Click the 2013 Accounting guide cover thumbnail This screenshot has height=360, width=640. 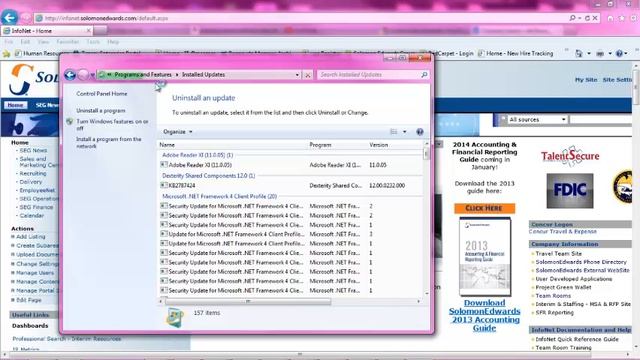pos(484,257)
